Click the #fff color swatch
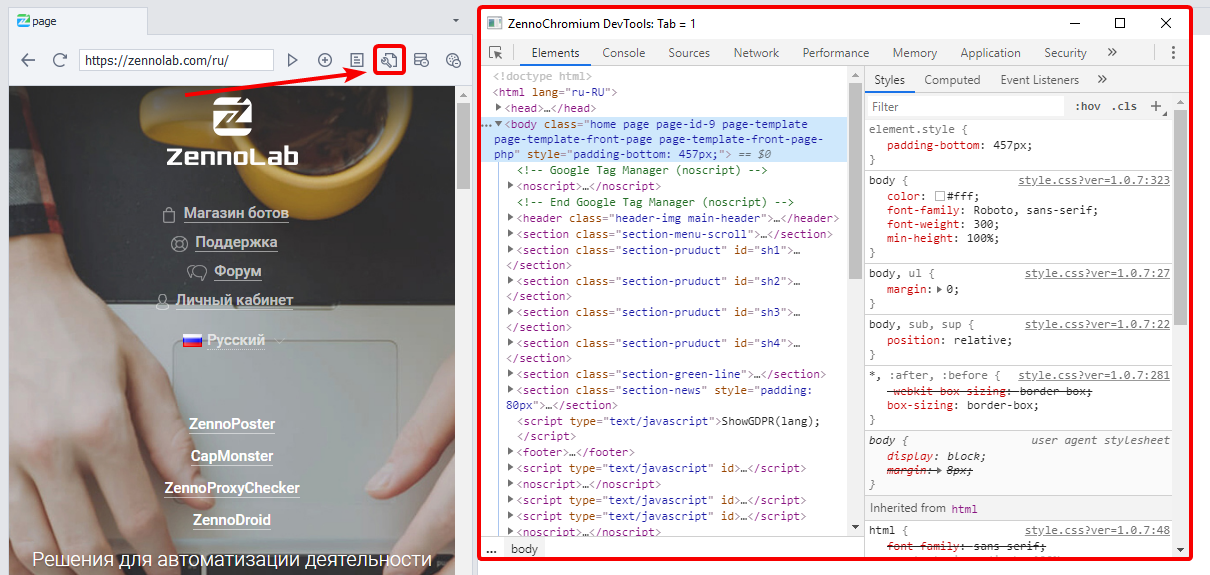 (x=940, y=197)
